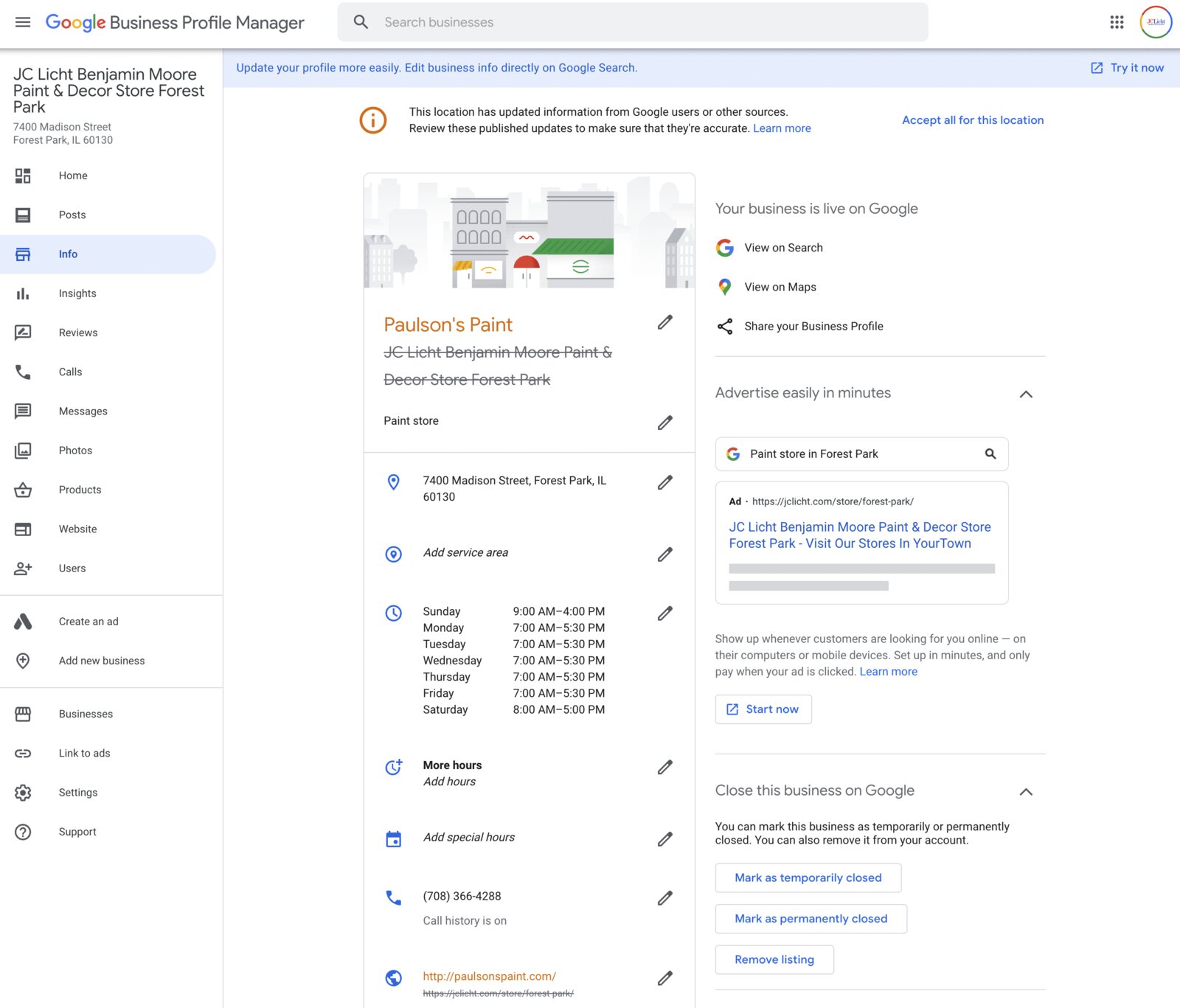Open the JC Licht account avatar
Screen dimensions: 1180x1008
coord(1156,22)
